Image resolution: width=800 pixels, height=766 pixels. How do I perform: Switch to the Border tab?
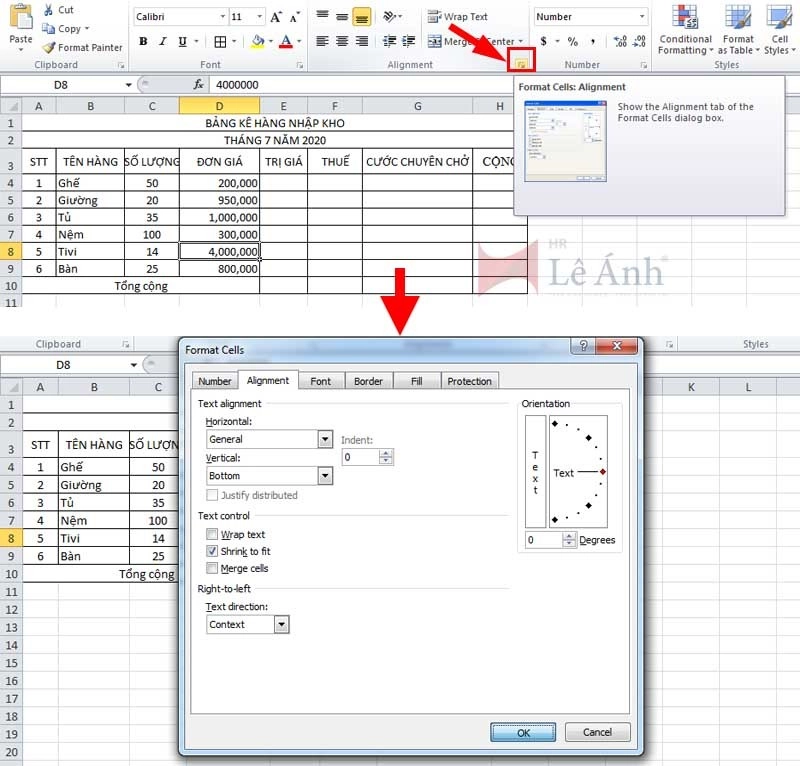pos(368,381)
